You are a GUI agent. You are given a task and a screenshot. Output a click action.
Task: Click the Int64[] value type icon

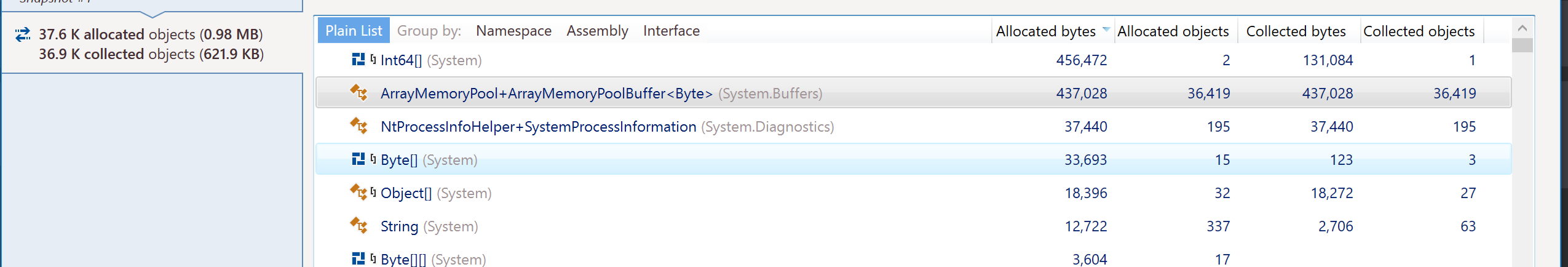358,59
